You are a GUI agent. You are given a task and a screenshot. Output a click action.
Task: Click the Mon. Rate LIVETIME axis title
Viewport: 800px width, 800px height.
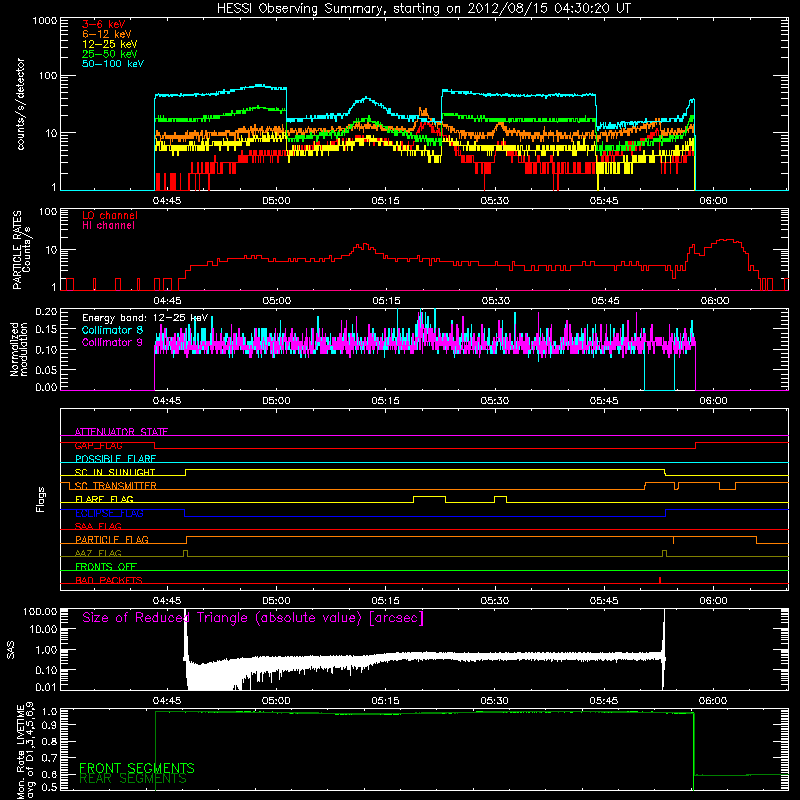26,751
